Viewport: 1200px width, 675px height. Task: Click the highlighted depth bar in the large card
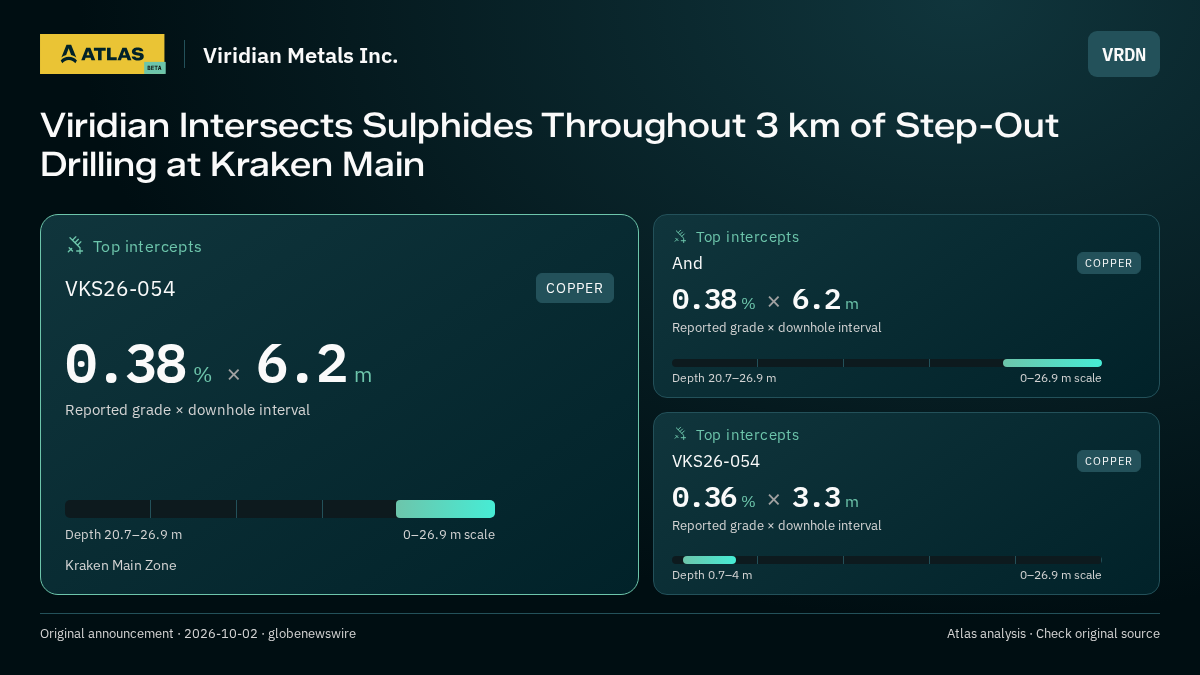445,509
